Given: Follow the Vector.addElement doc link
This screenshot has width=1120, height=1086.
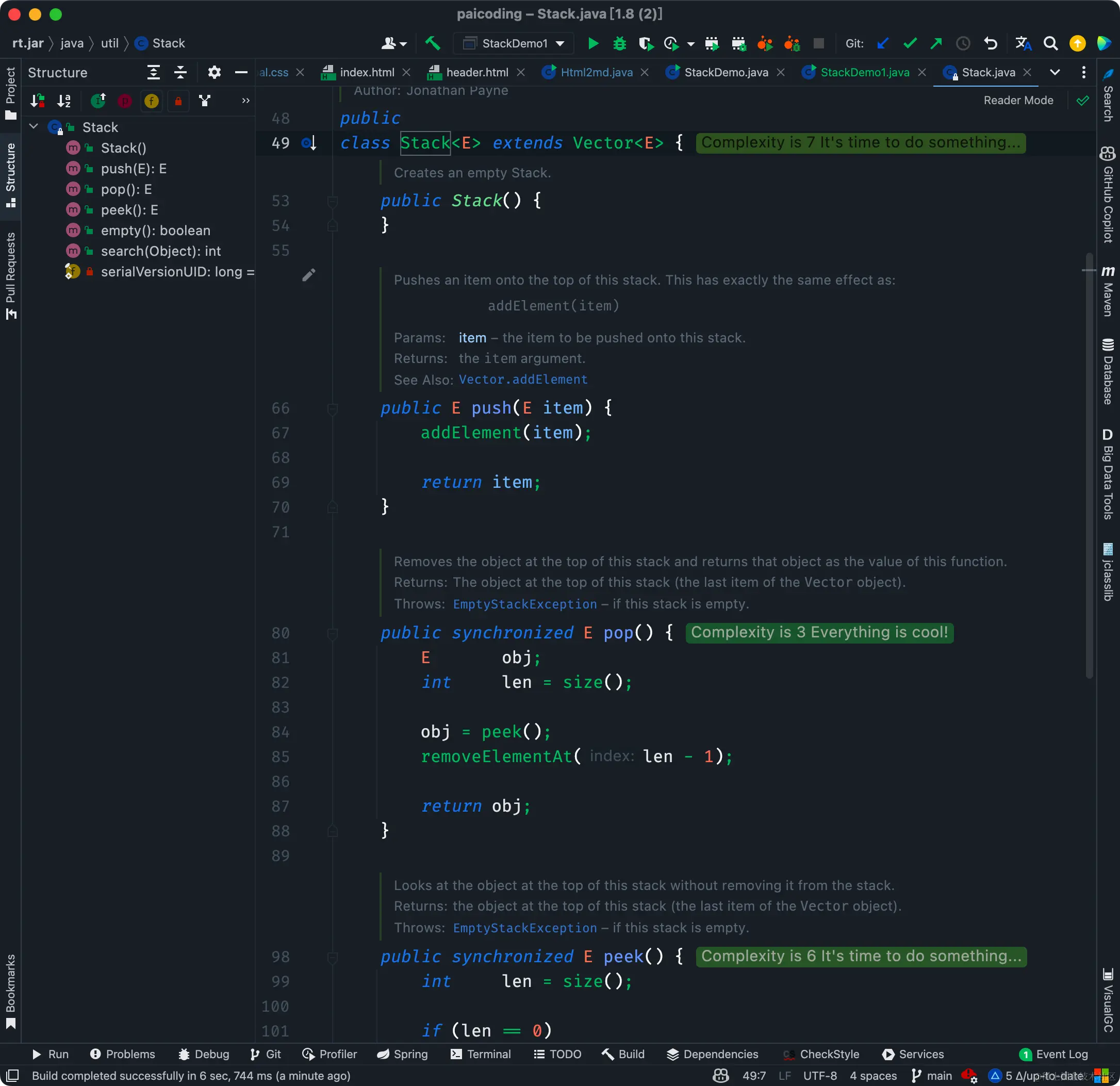Looking at the screenshot, I should click(x=523, y=380).
